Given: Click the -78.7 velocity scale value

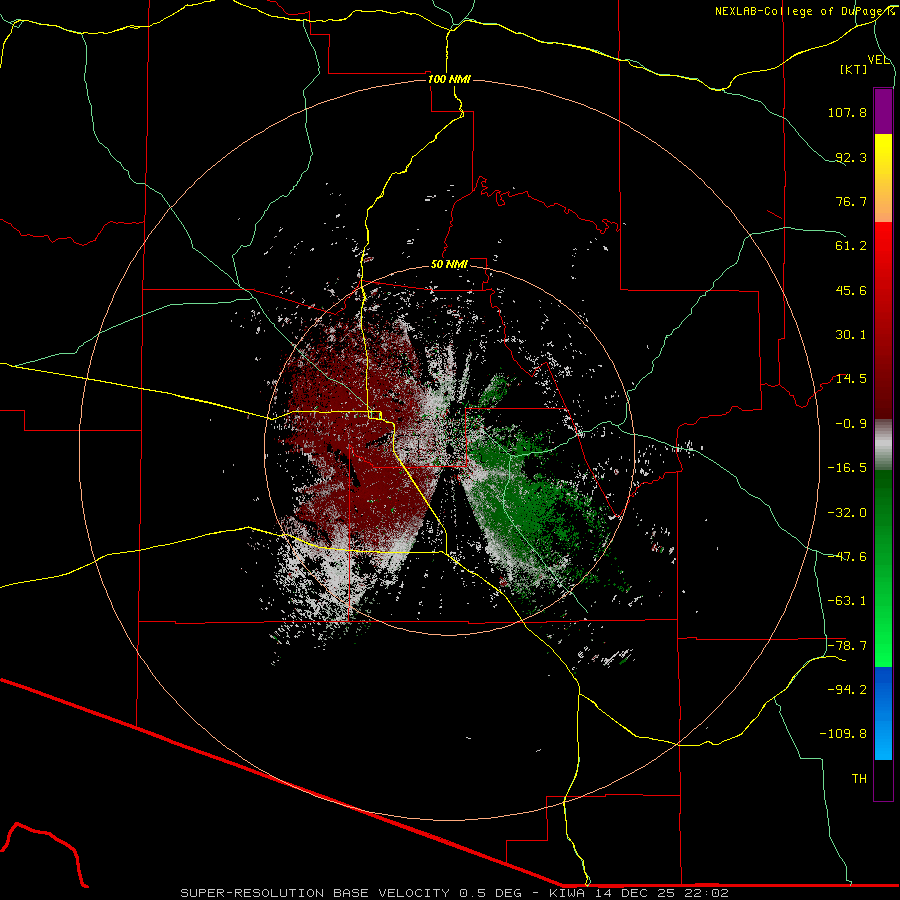Looking at the screenshot, I should 847,646.
